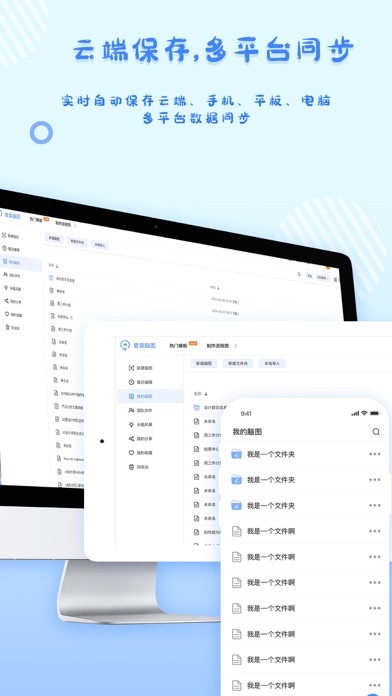Open 最近编辑 in the tablet sidebar
The width and height of the screenshot is (392, 696).
pos(141,382)
